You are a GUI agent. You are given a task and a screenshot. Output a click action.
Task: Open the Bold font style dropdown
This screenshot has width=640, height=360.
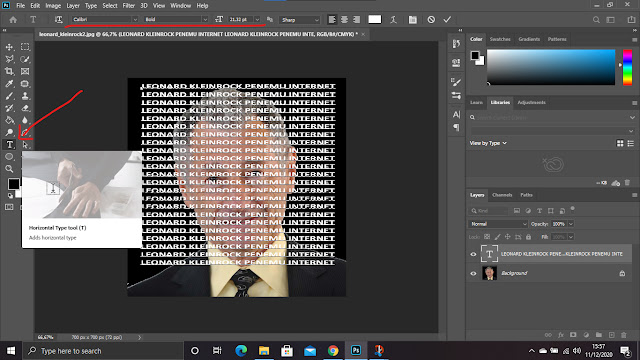176,20
